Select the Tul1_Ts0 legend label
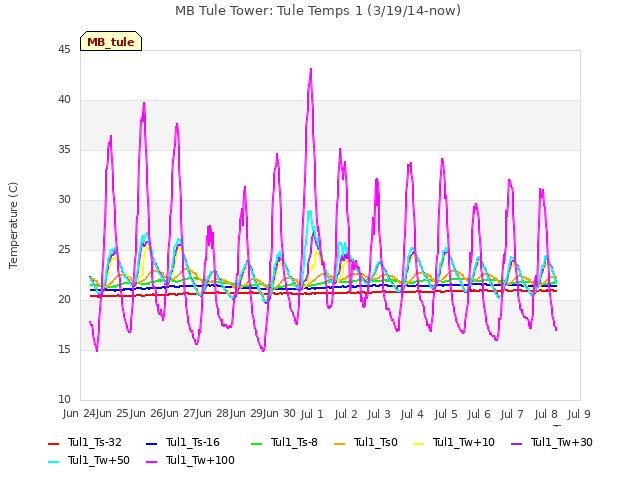 376,442
